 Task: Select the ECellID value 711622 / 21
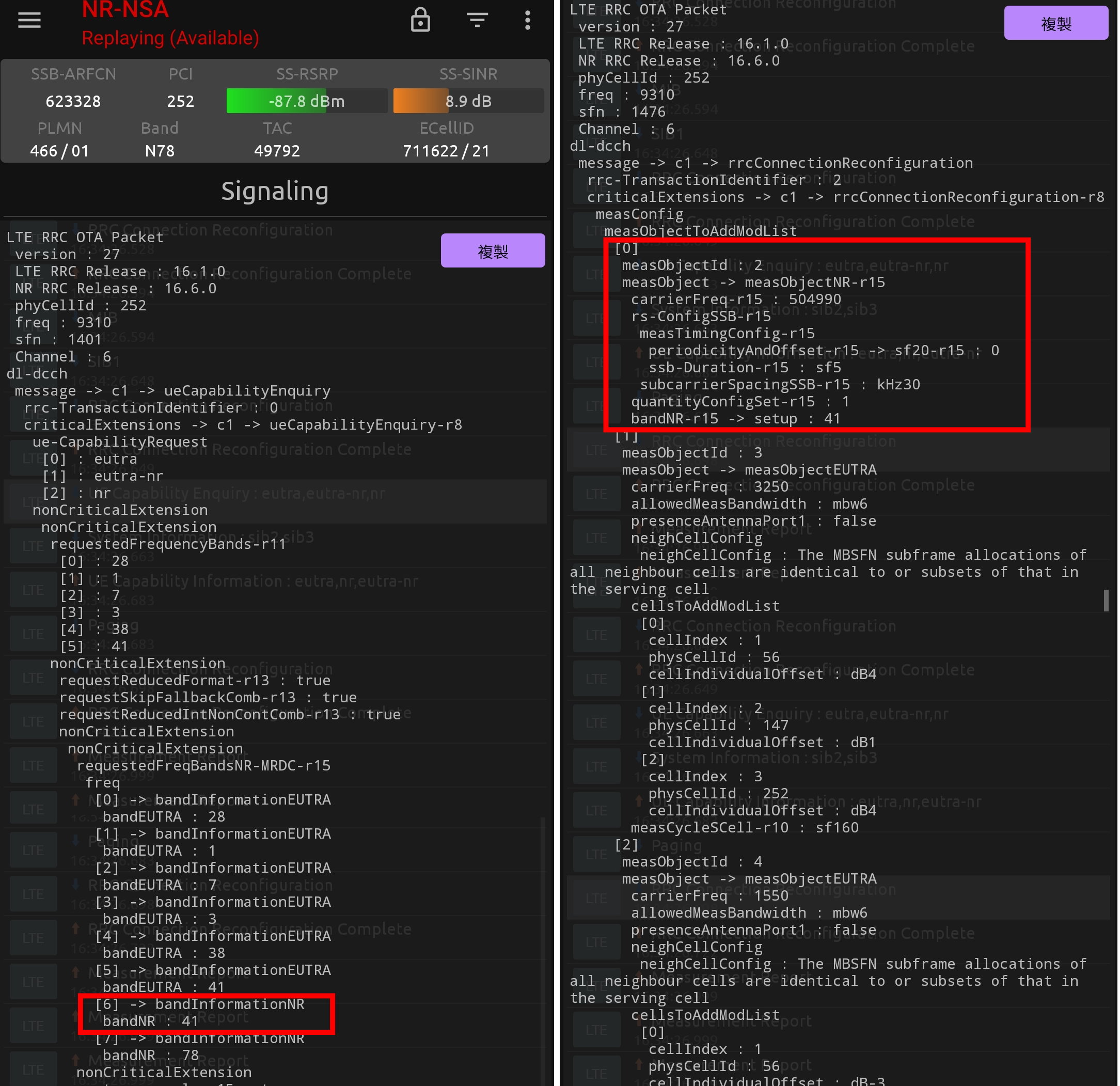coord(446,151)
